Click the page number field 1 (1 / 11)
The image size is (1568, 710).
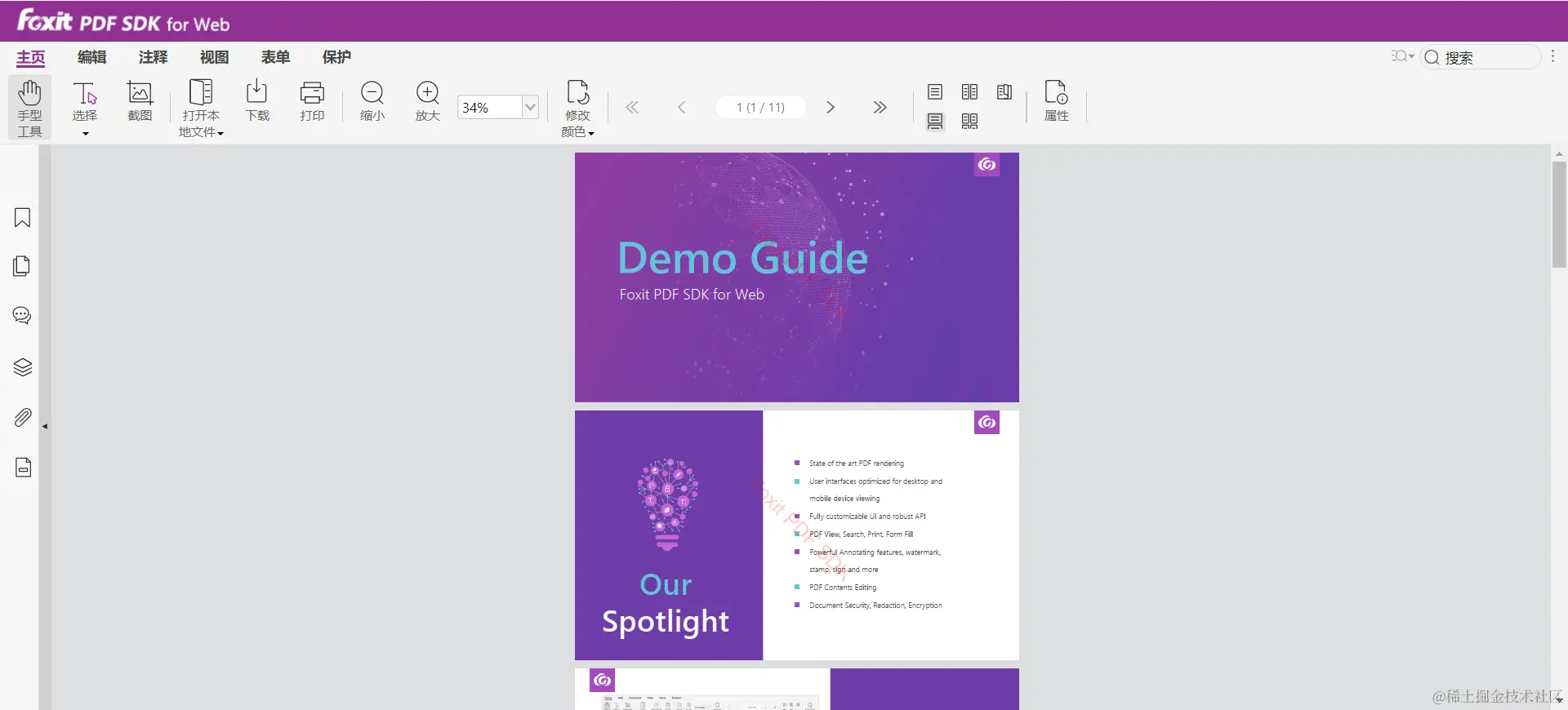[760, 107]
